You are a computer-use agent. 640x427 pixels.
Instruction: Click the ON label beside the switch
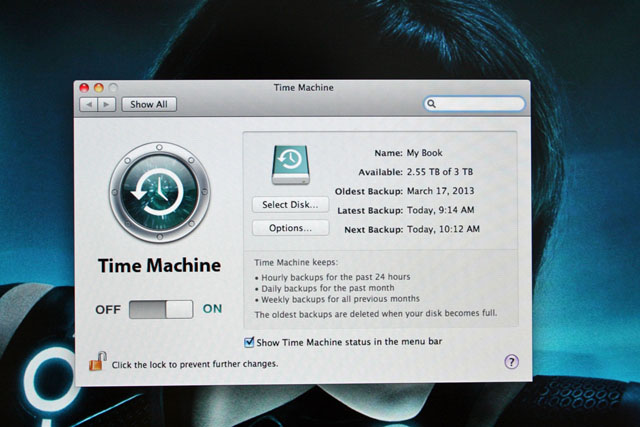tap(212, 309)
